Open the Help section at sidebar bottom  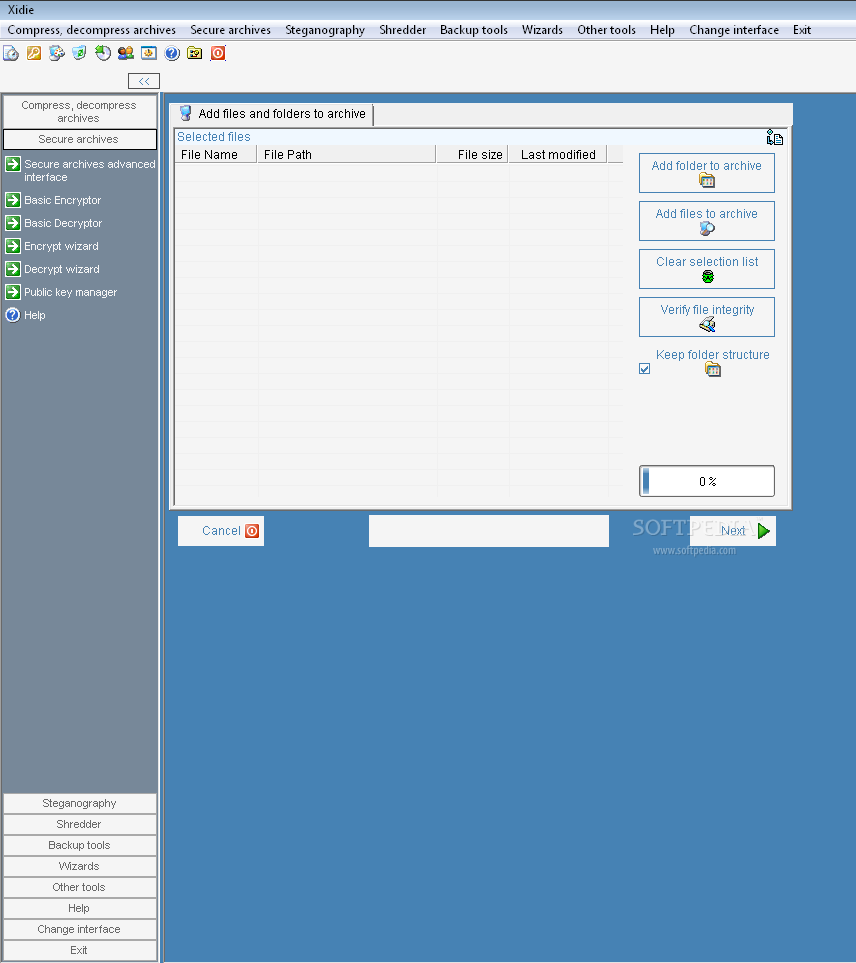point(80,908)
